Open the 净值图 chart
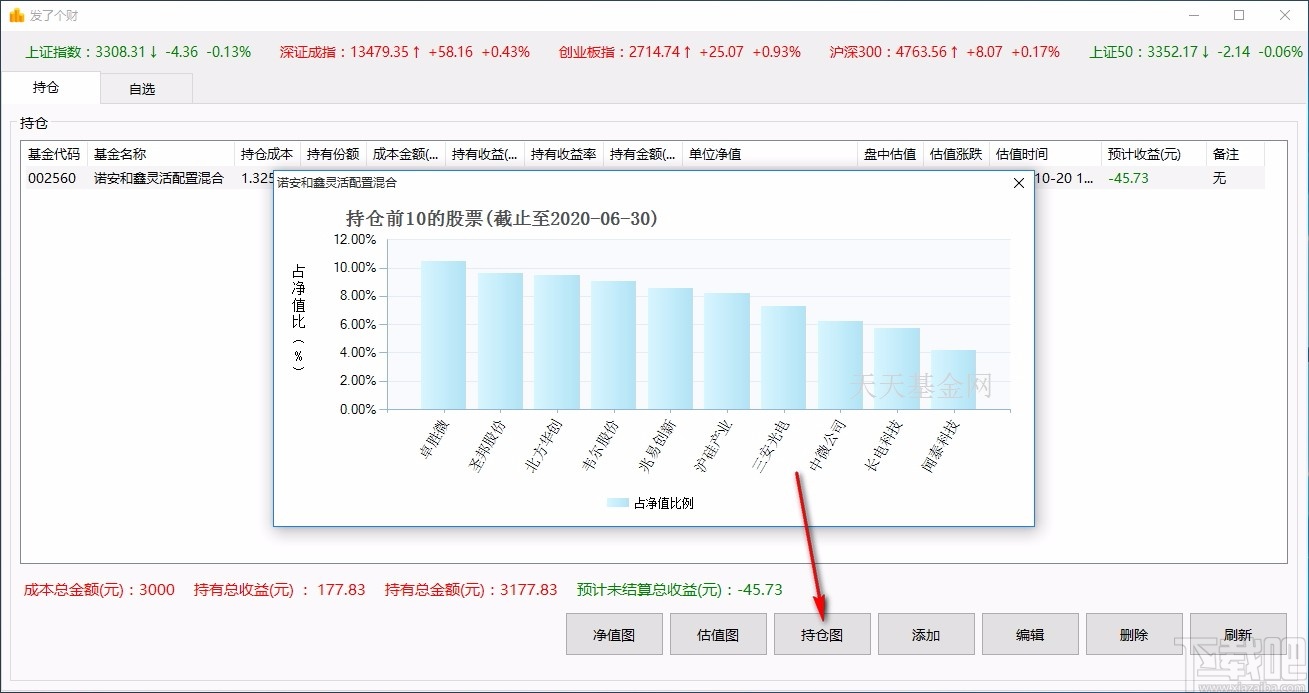This screenshot has height=693, width=1309. [x=613, y=633]
